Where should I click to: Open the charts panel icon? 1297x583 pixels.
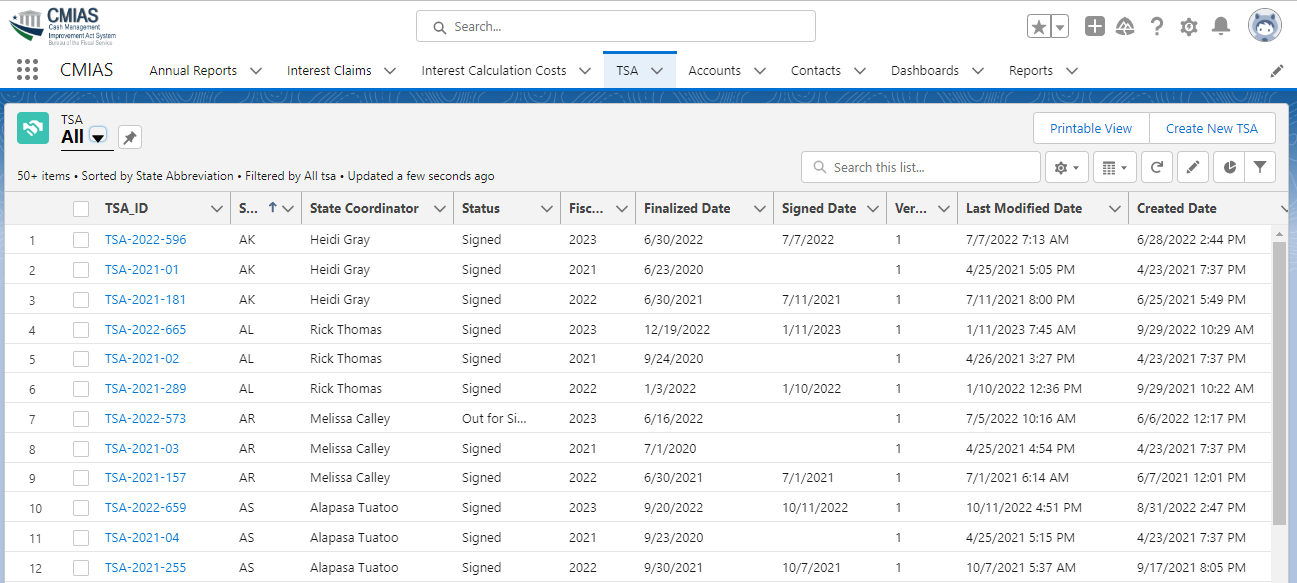1228,168
